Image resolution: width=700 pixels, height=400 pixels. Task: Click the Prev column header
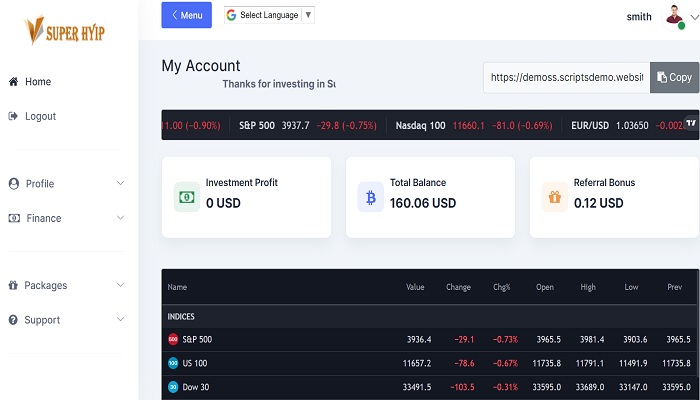(x=675, y=287)
